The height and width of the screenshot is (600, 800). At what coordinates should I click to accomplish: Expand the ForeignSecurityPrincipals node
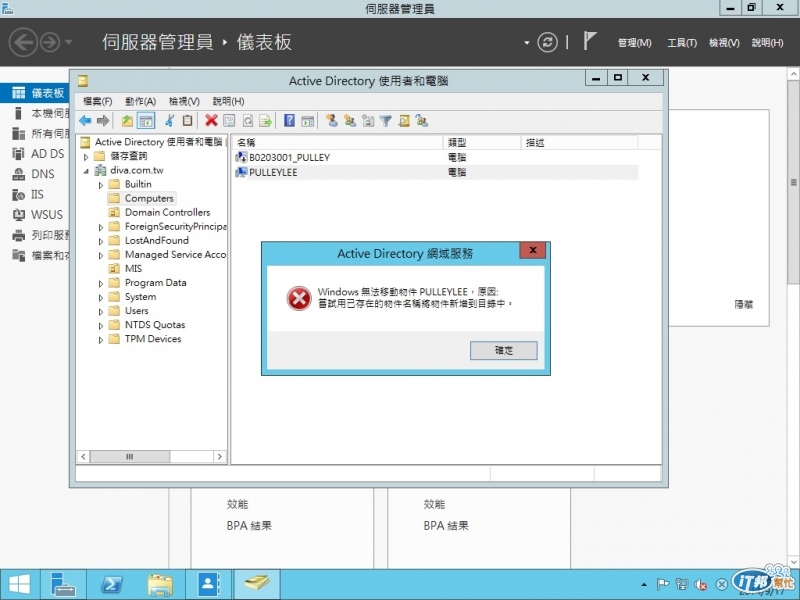point(101,227)
